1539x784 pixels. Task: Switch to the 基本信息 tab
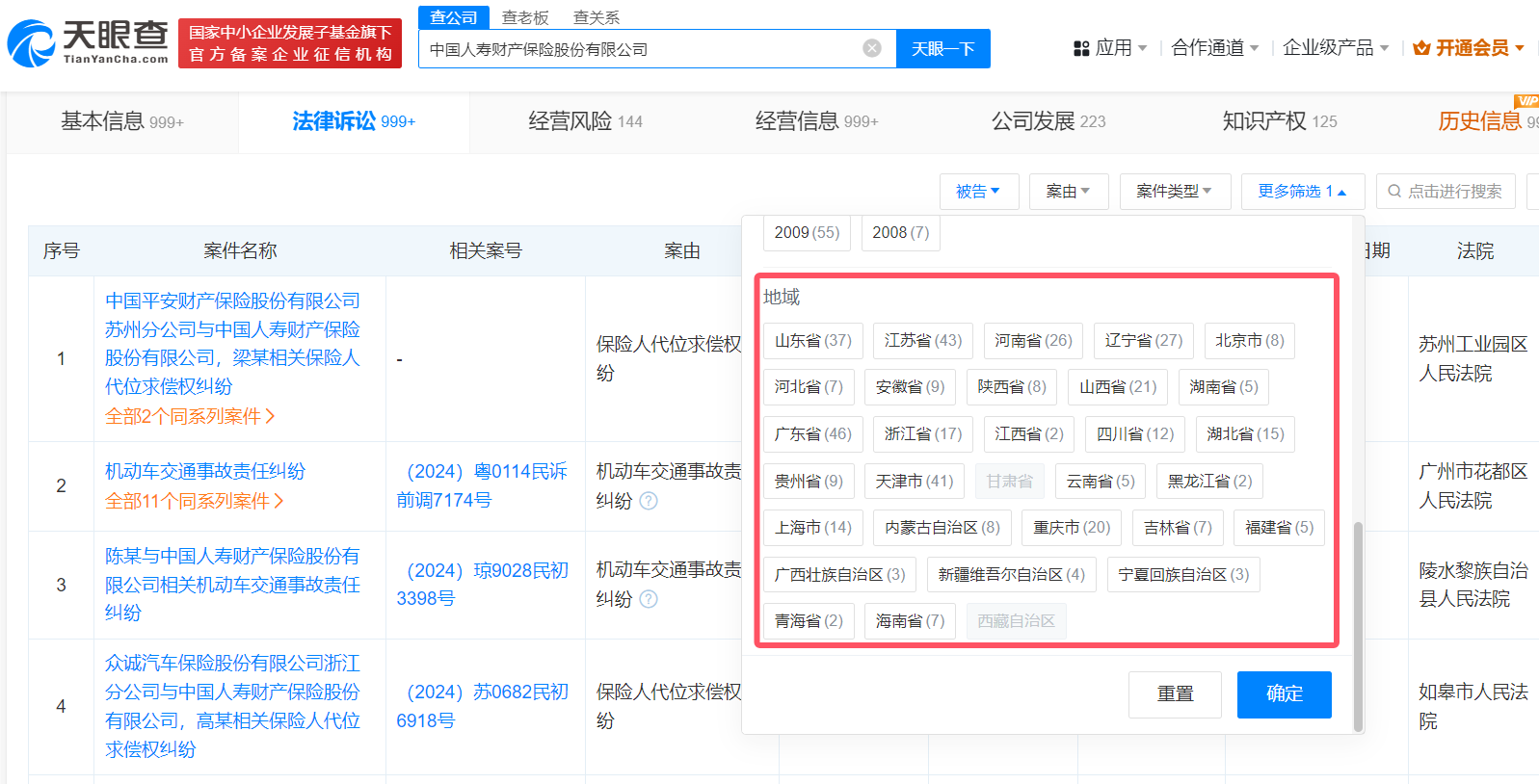(122, 121)
